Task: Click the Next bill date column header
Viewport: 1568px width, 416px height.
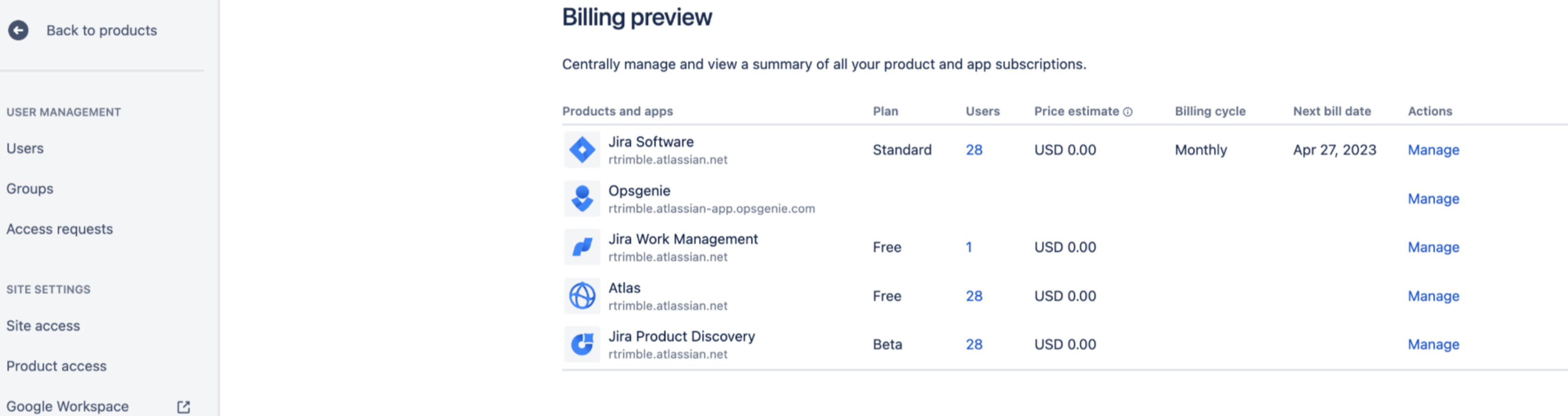Action: pos(1332,112)
